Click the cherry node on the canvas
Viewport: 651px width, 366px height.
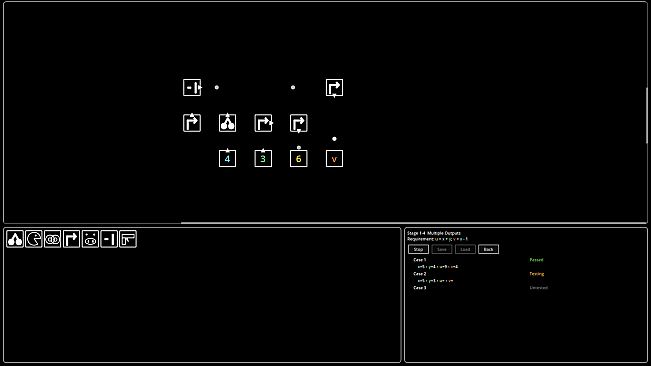click(228, 123)
